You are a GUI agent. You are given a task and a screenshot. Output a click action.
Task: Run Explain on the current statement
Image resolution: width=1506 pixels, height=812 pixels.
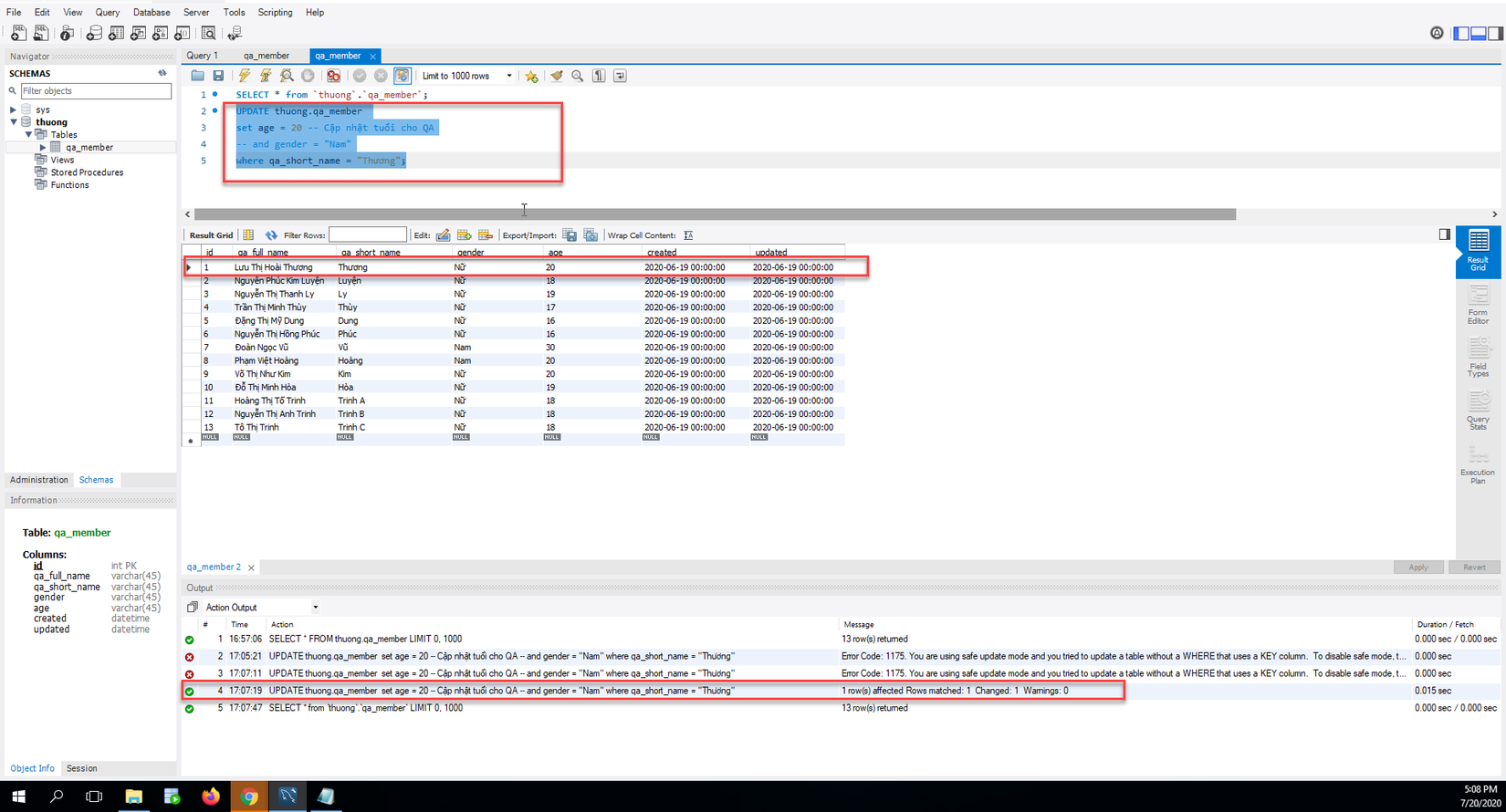click(287, 76)
